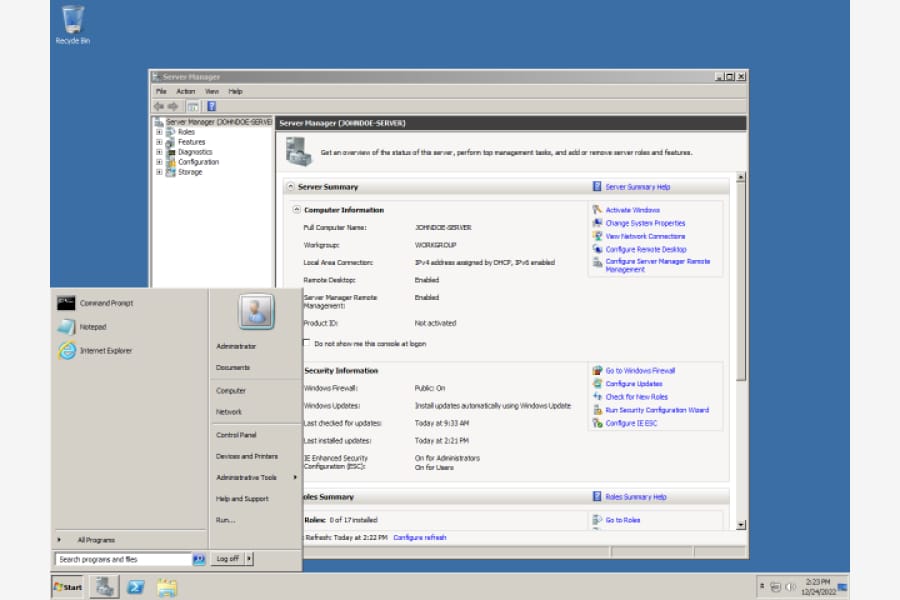Expand the Administrative Tools submenu
This screenshot has height=600, width=900.
(256, 477)
